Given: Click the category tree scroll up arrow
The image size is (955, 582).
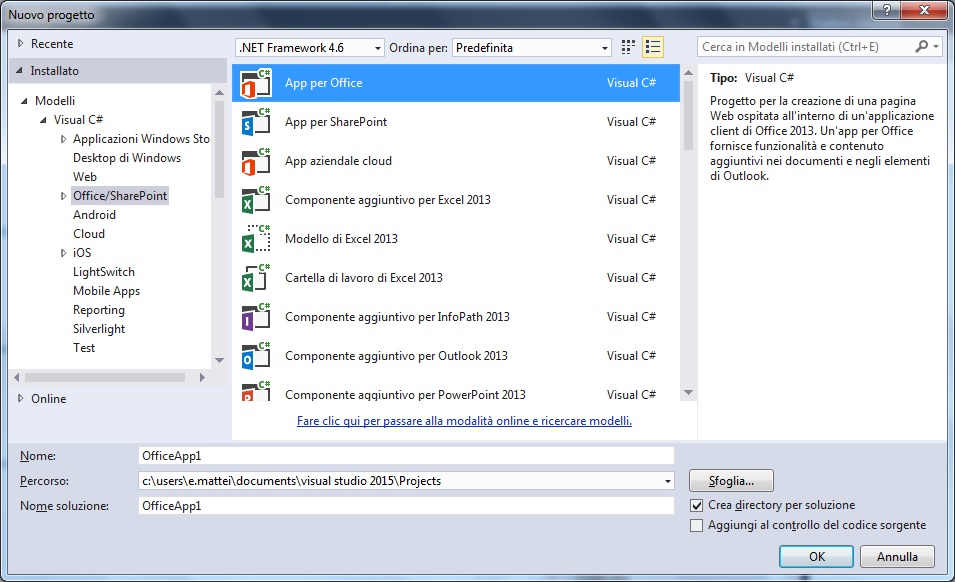Looking at the screenshot, I should pyautogui.click(x=220, y=93).
